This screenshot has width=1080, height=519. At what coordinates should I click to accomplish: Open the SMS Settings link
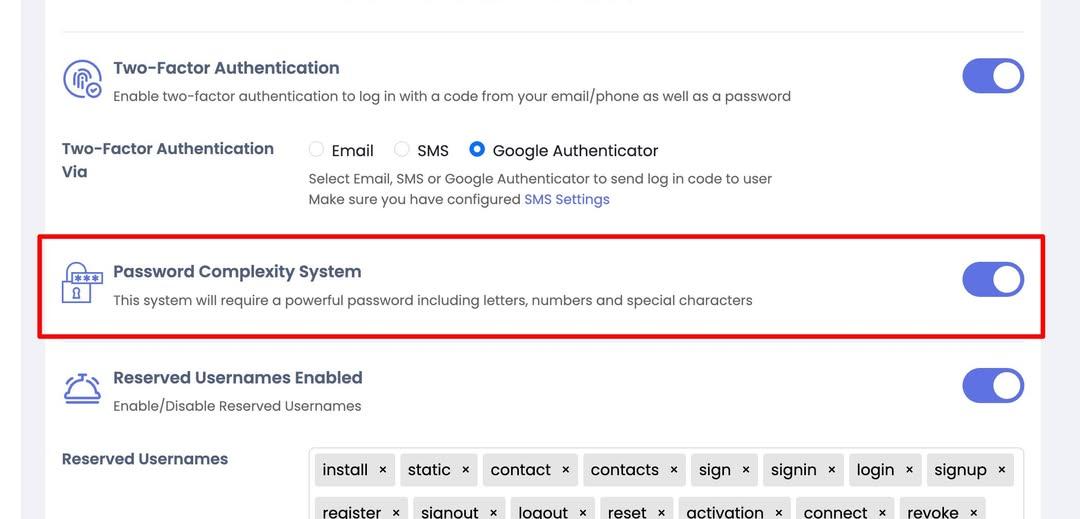click(567, 199)
